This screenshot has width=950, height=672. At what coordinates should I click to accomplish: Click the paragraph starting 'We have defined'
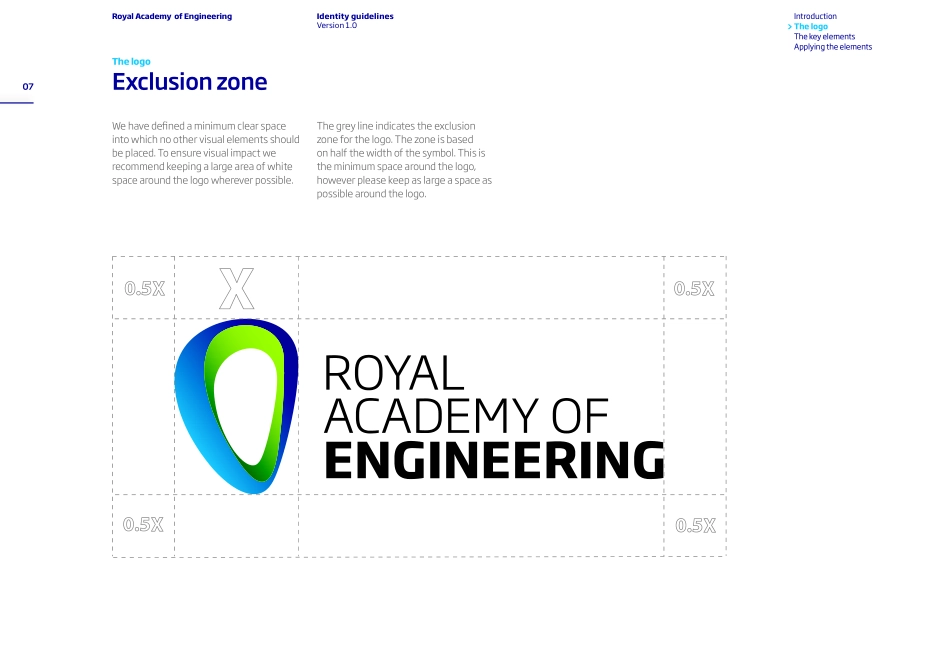205,153
